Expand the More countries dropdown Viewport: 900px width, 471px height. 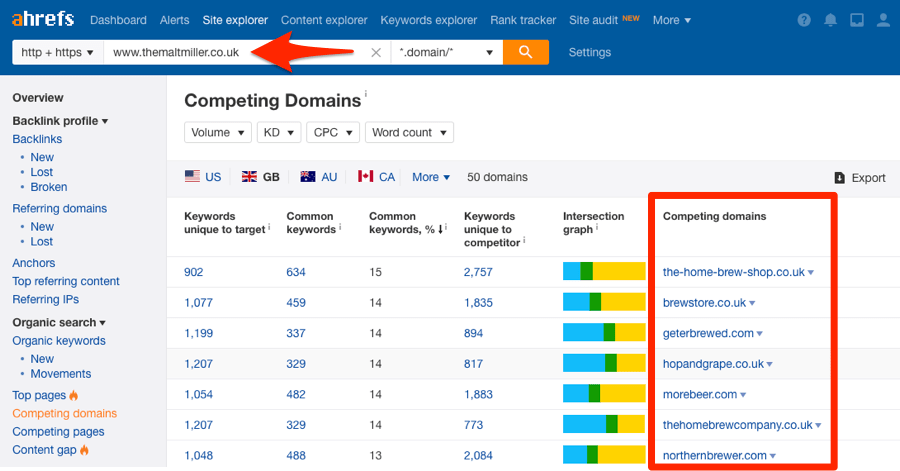tap(431, 177)
